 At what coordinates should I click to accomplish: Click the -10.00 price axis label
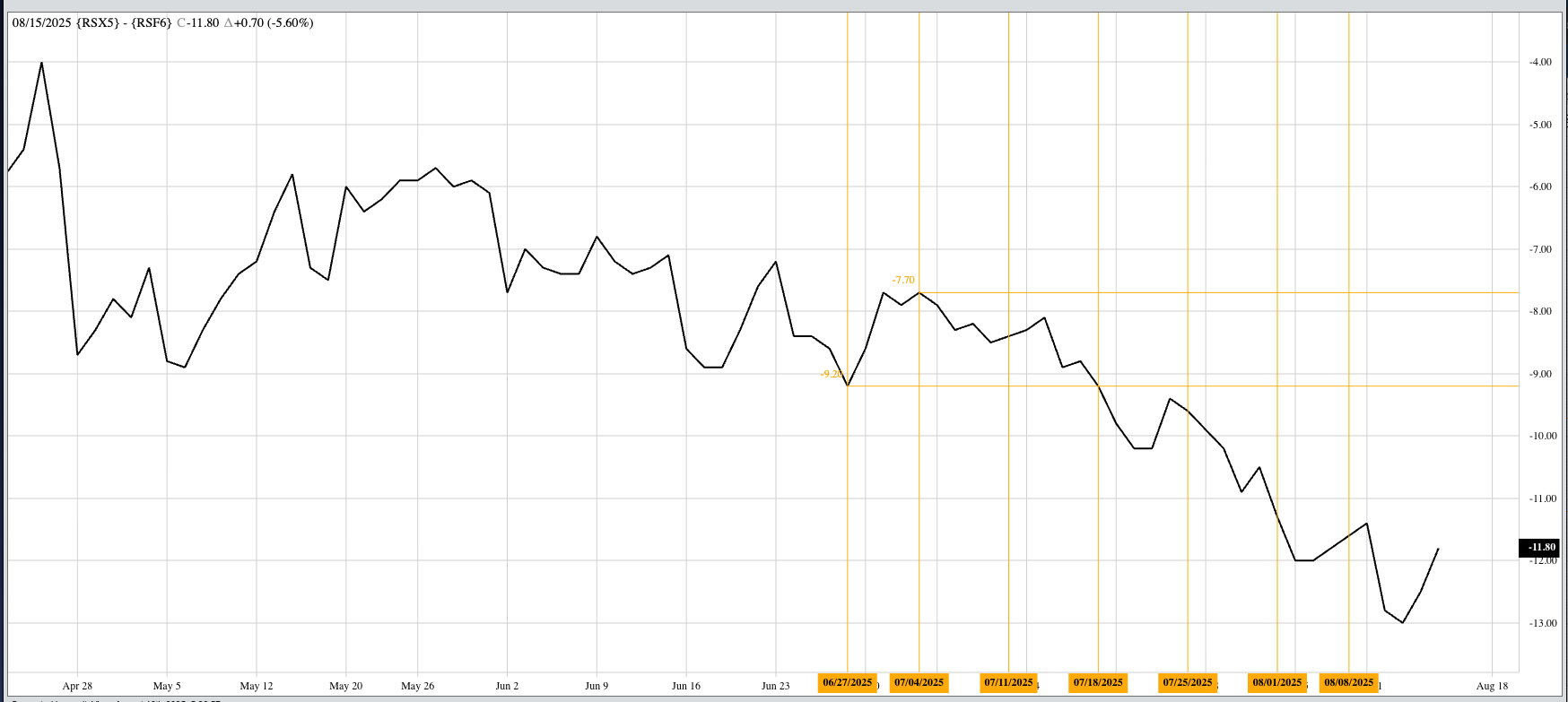click(x=1540, y=436)
